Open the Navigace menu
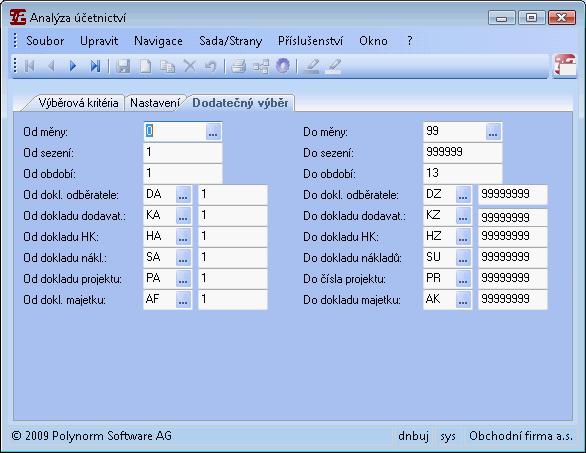This screenshot has width=586, height=453. [x=158, y=41]
